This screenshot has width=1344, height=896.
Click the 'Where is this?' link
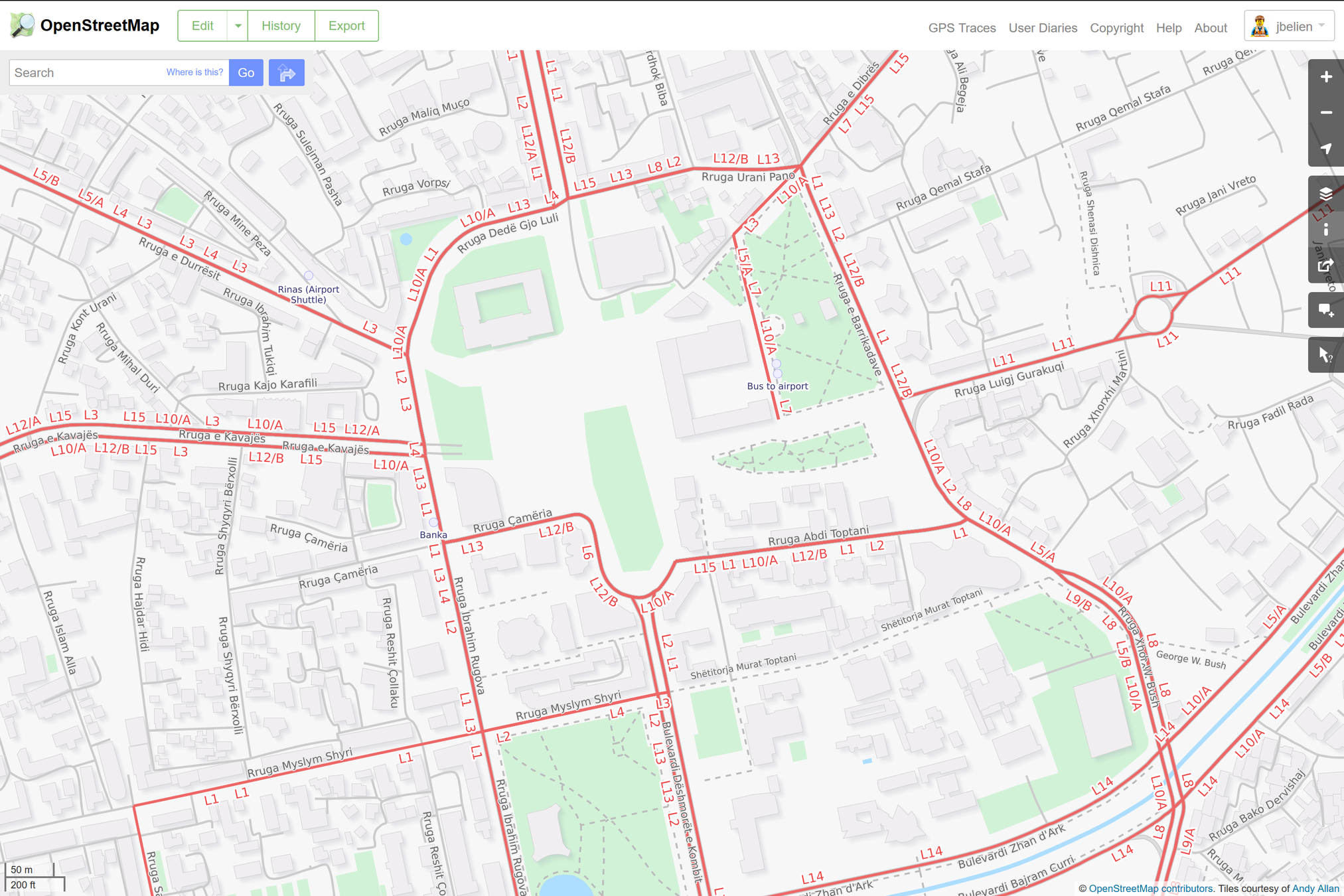[x=194, y=72]
